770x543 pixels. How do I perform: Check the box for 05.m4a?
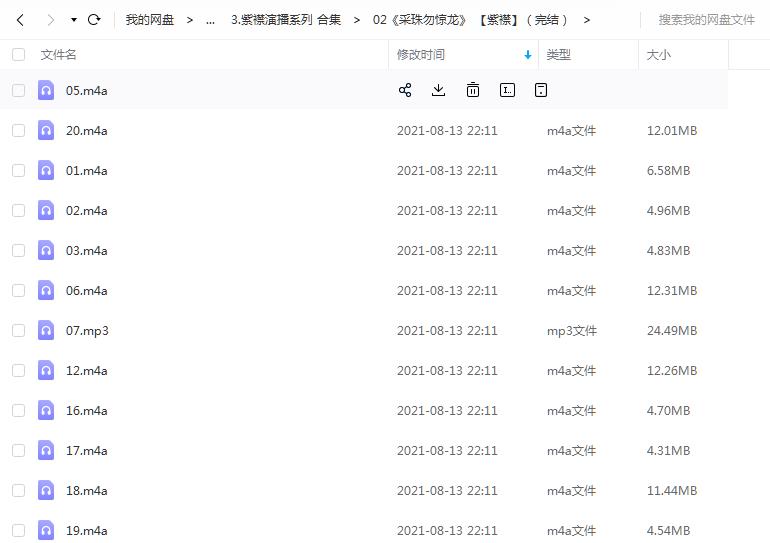[x=19, y=90]
